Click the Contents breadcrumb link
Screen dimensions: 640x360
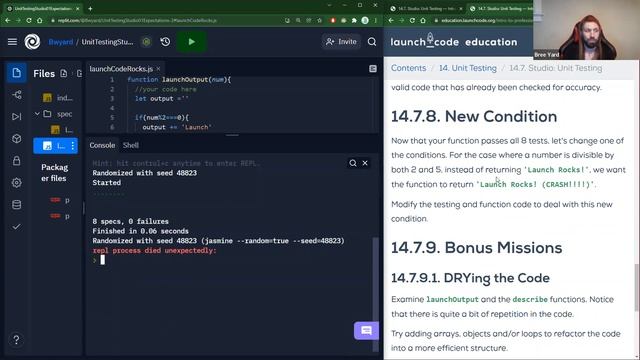[408, 68]
